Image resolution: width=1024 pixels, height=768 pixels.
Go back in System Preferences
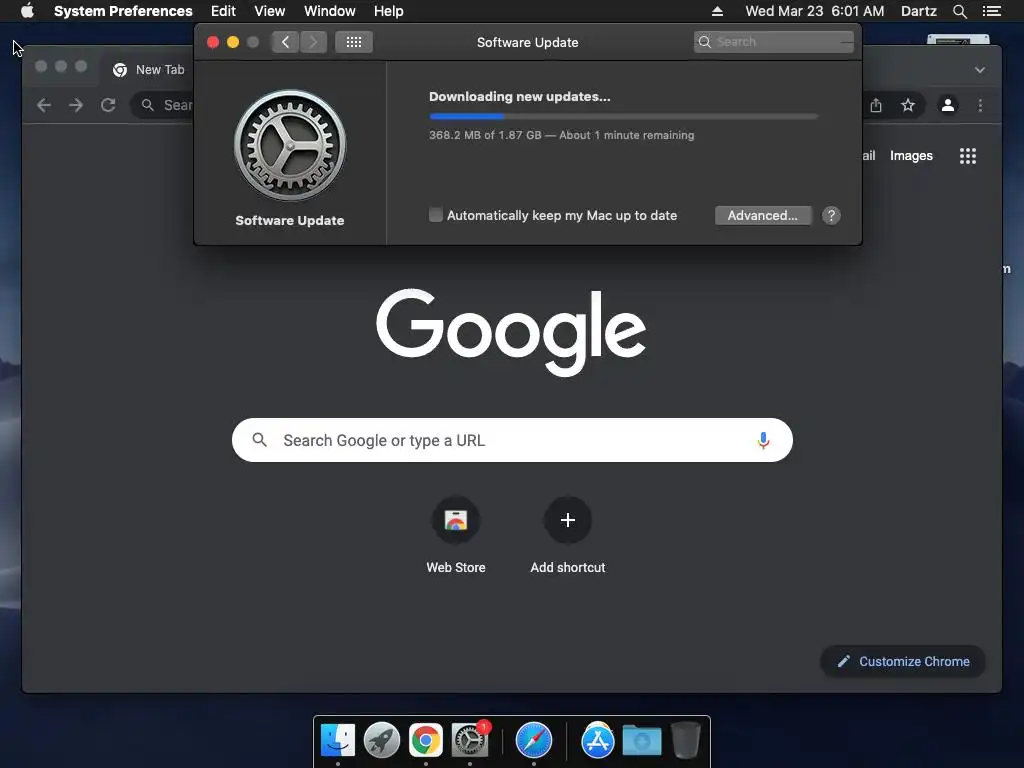pyautogui.click(x=285, y=42)
